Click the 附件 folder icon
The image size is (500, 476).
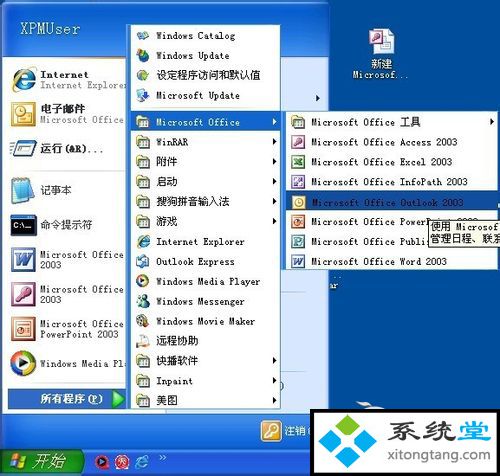[x=143, y=162]
